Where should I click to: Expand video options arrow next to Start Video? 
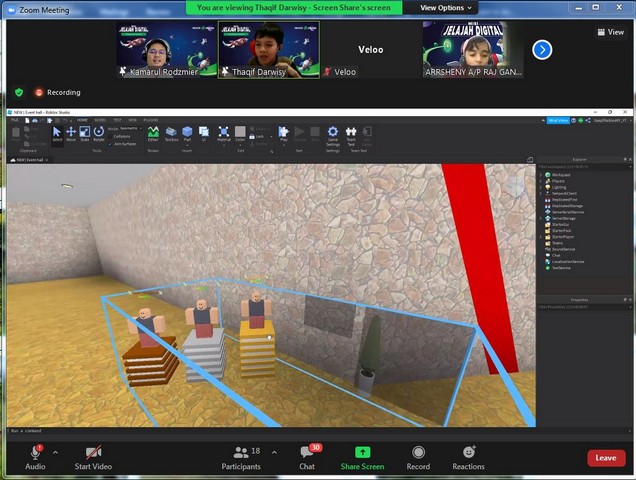point(126,453)
